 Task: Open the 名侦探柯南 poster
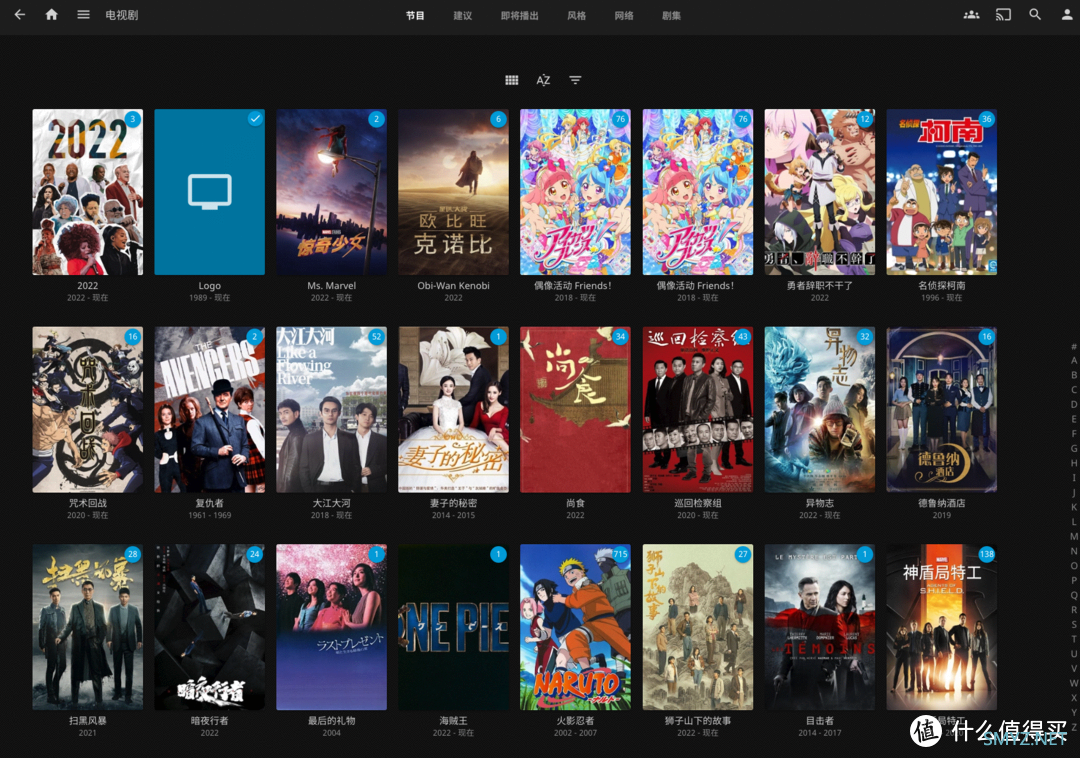942,192
